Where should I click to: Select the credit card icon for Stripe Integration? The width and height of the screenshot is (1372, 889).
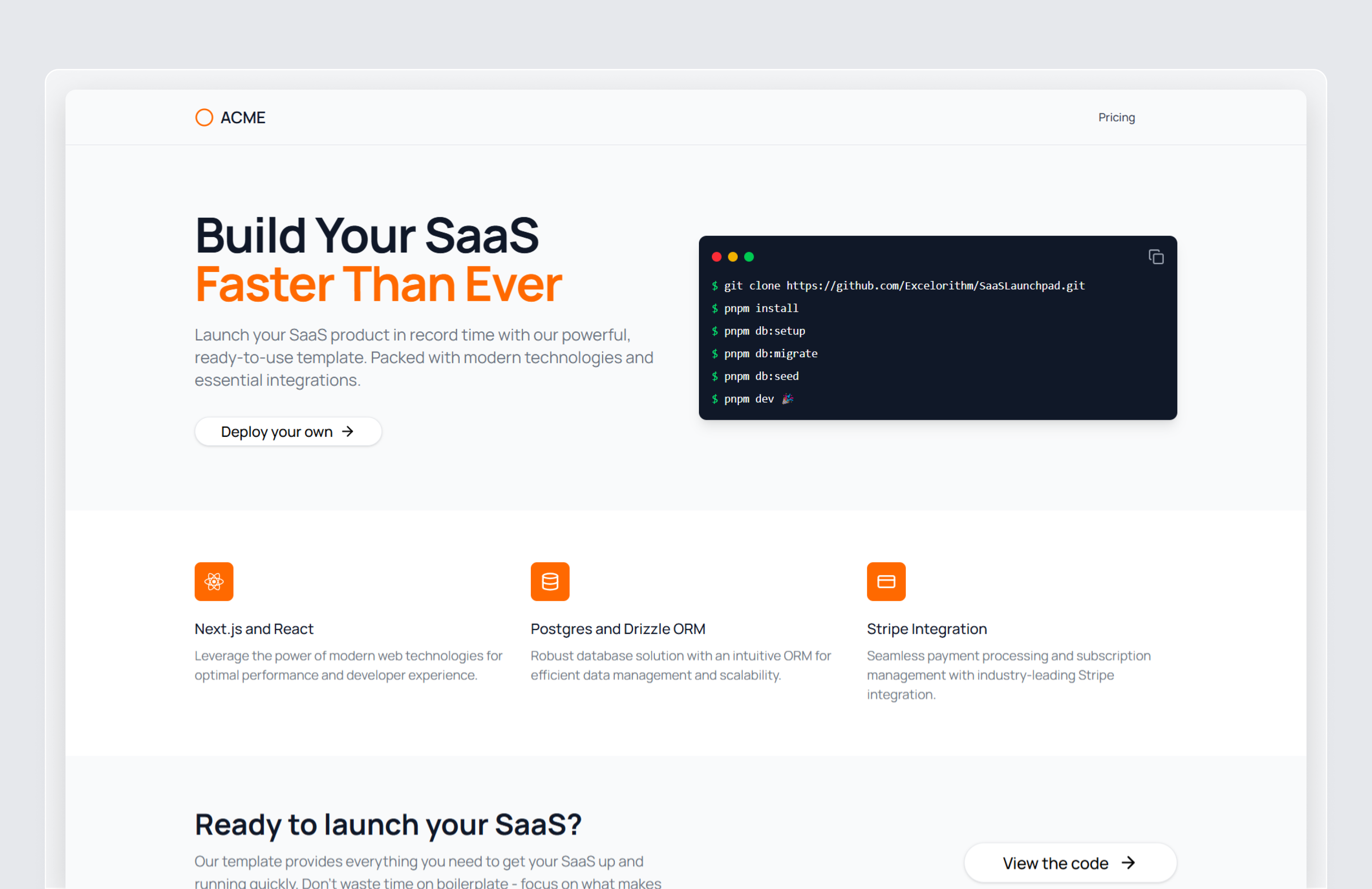886,582
